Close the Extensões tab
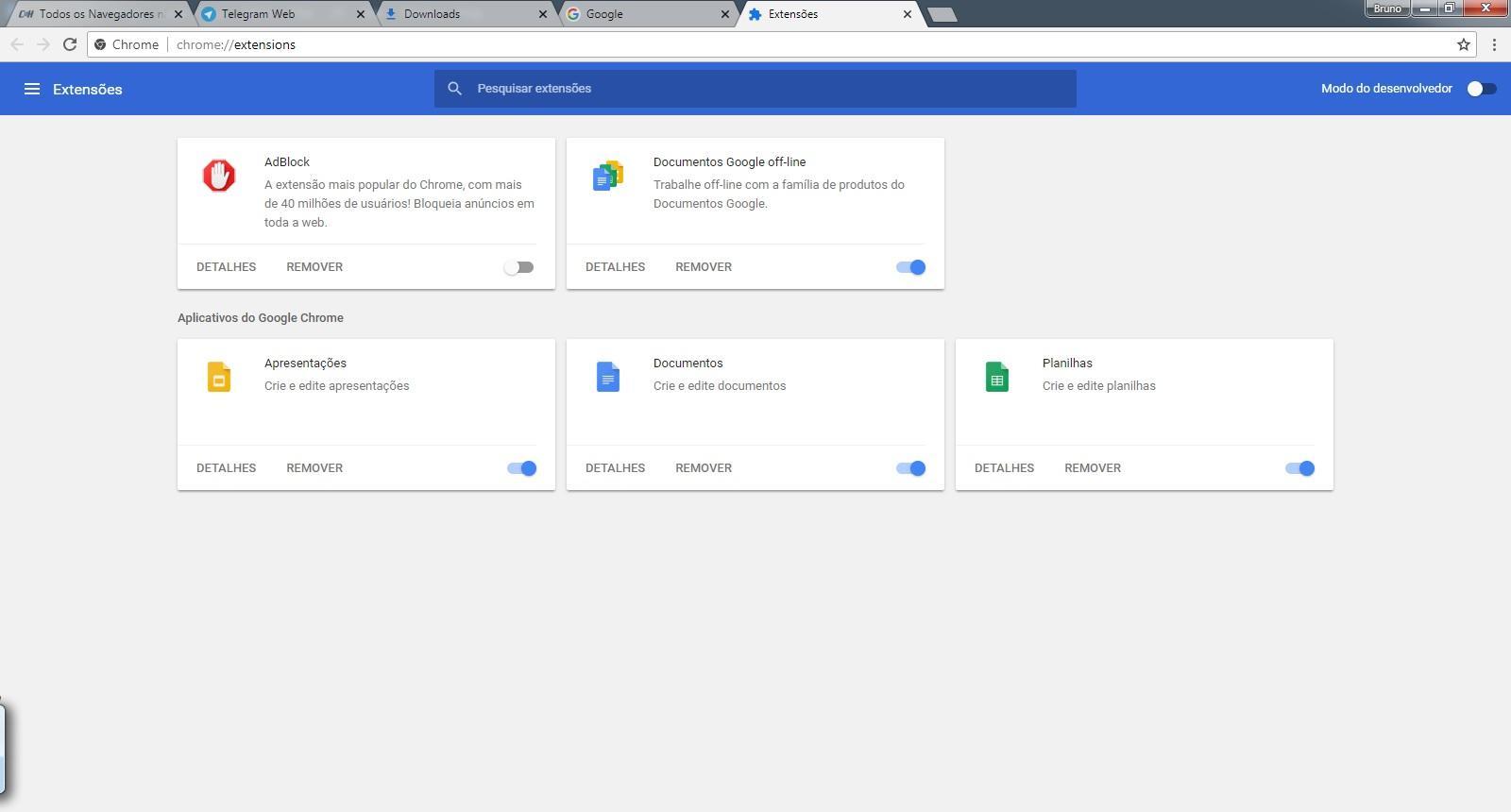The width and height of the screenshot is (1511, 812). [907, 14]
